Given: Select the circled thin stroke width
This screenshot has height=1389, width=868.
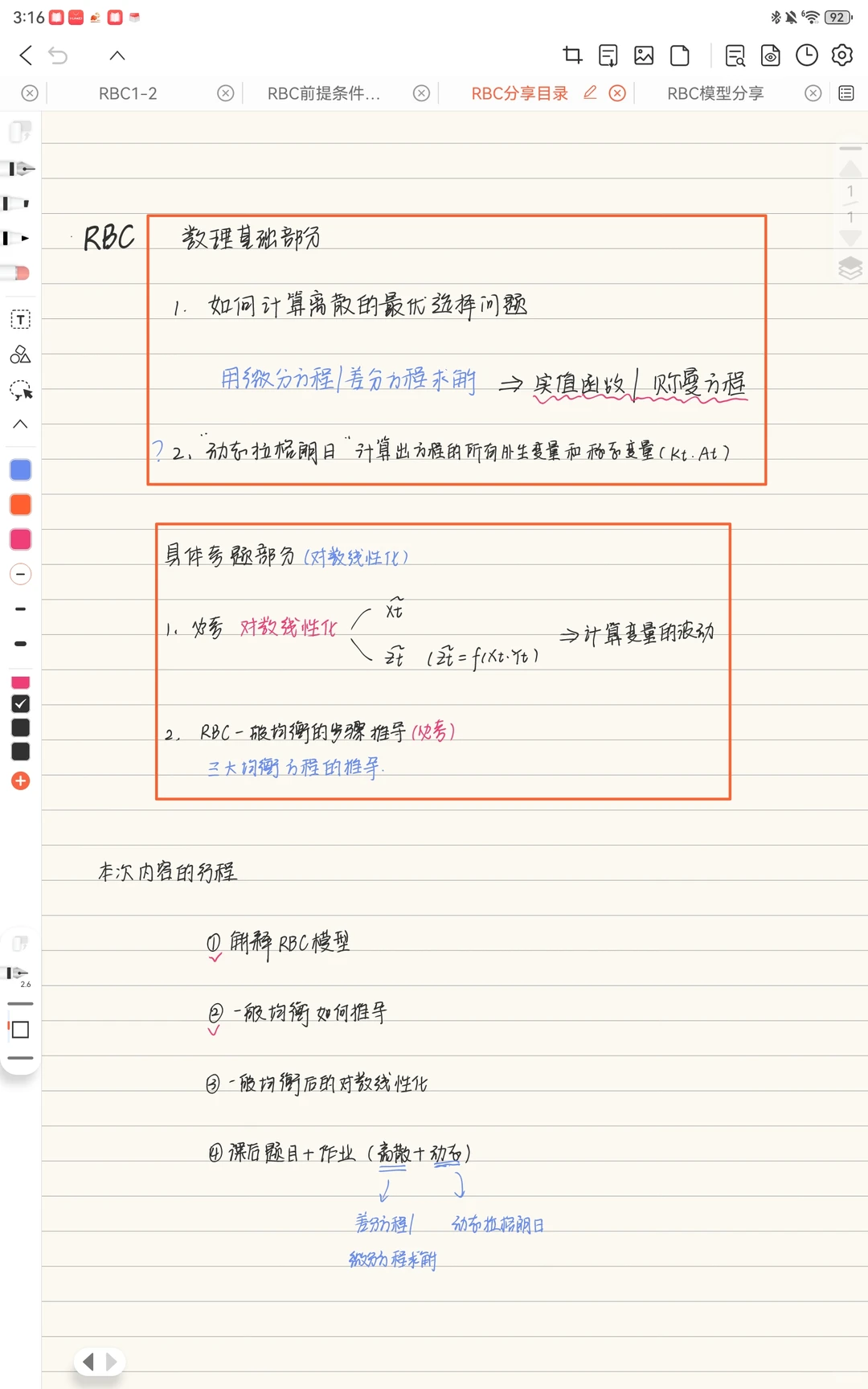Looking at the screenshot, I should point(20,574).
